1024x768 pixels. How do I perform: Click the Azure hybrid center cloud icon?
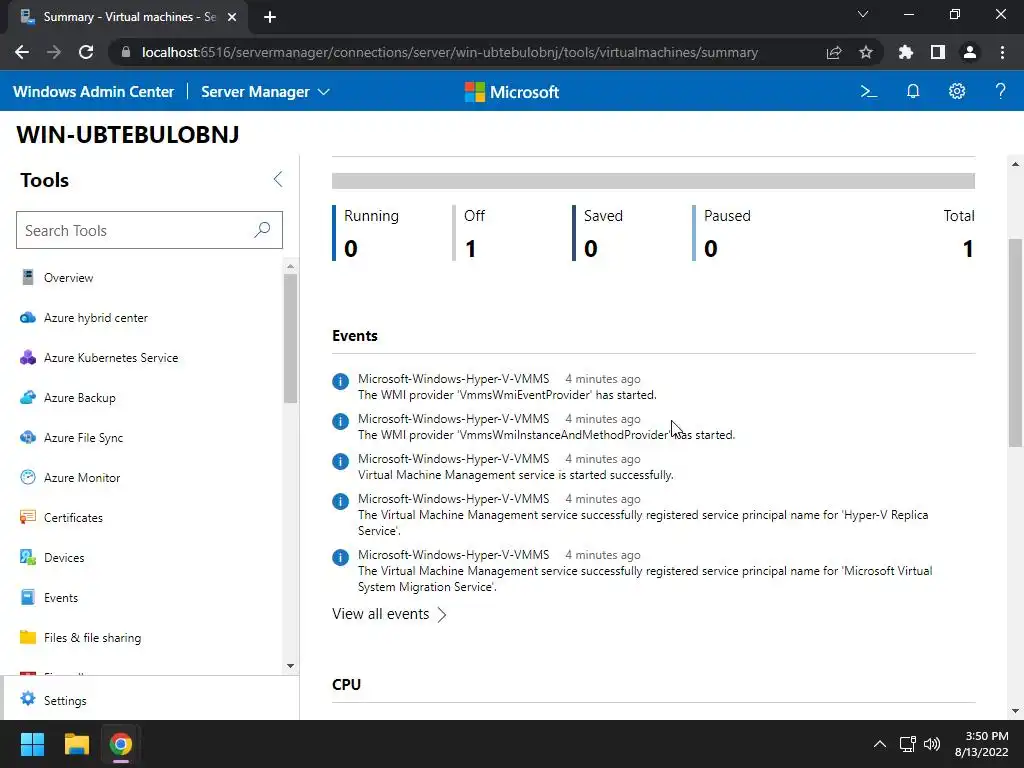[x=27, y=317]
